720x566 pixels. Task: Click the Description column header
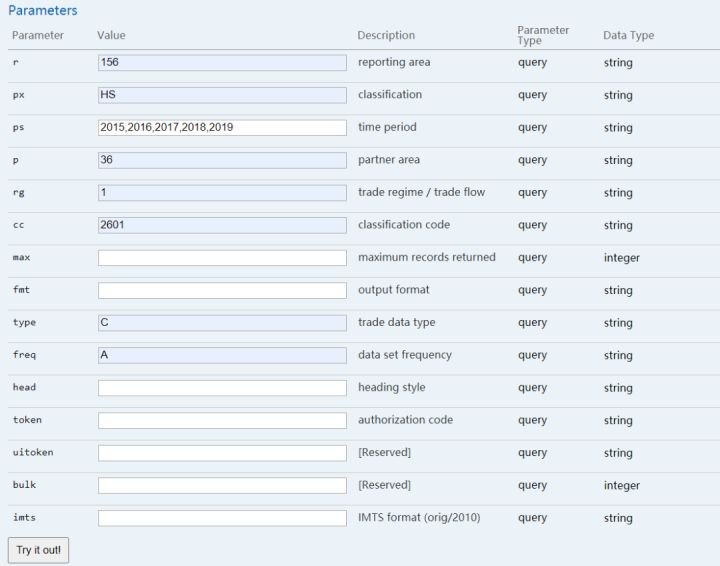386,35
